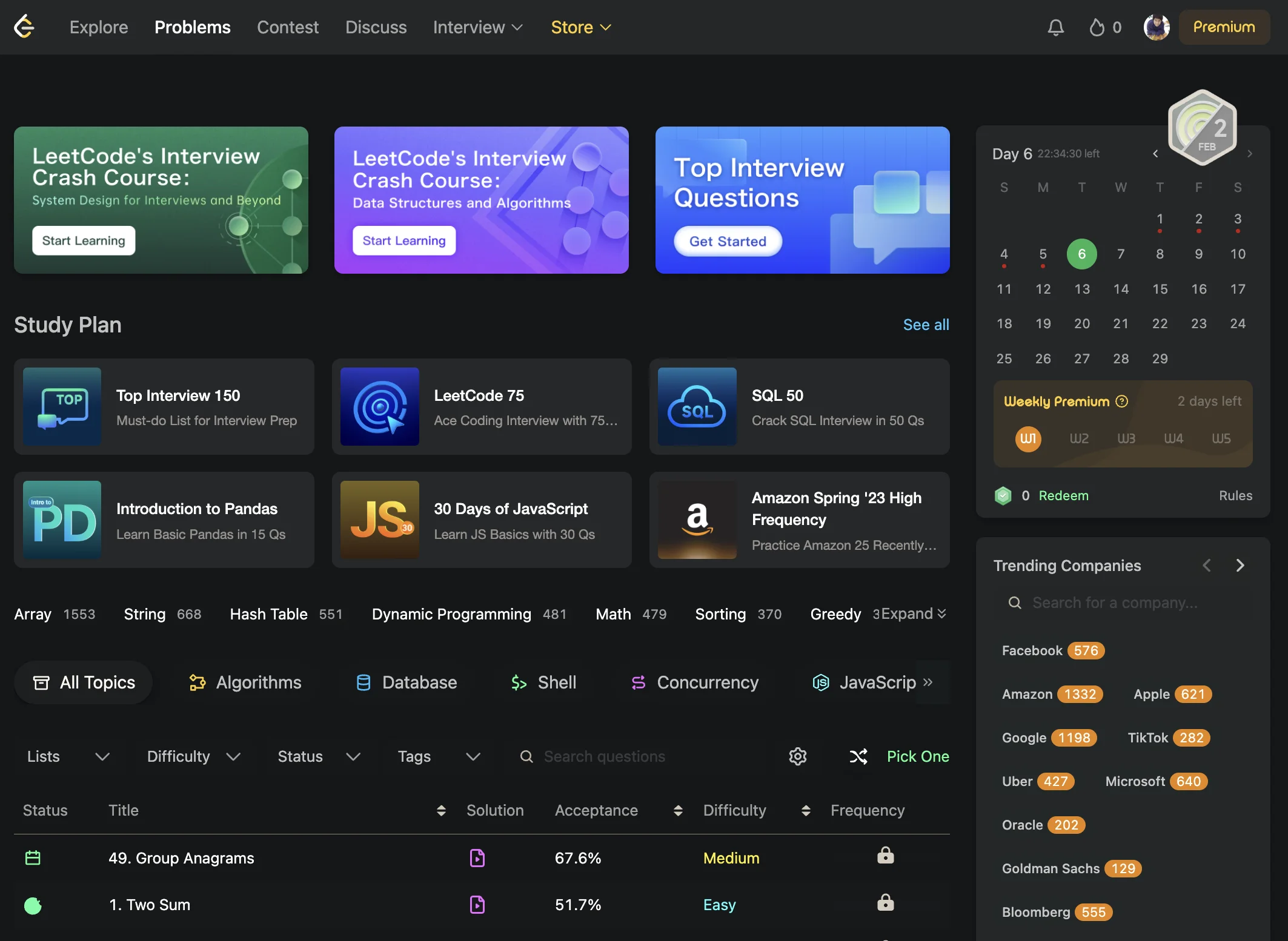Open the Rules link

click(1235, 496)
